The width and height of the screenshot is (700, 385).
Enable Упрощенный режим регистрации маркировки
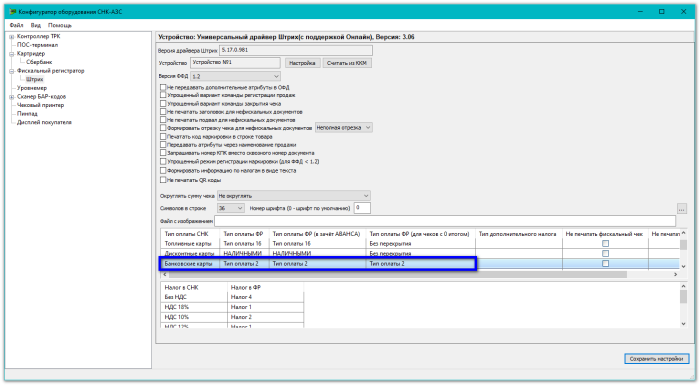[x=163, y=162]
